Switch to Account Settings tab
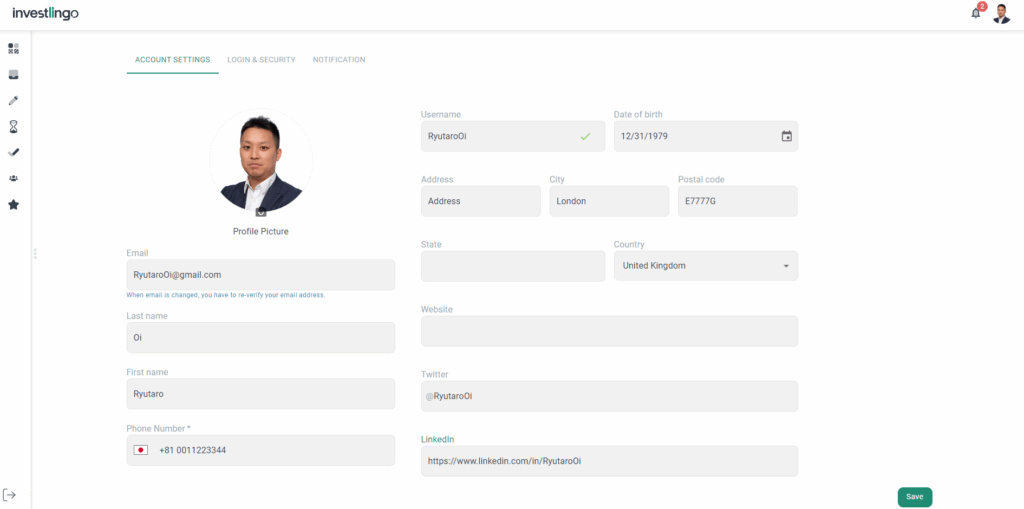The image size is (1024, 509). 172,59
